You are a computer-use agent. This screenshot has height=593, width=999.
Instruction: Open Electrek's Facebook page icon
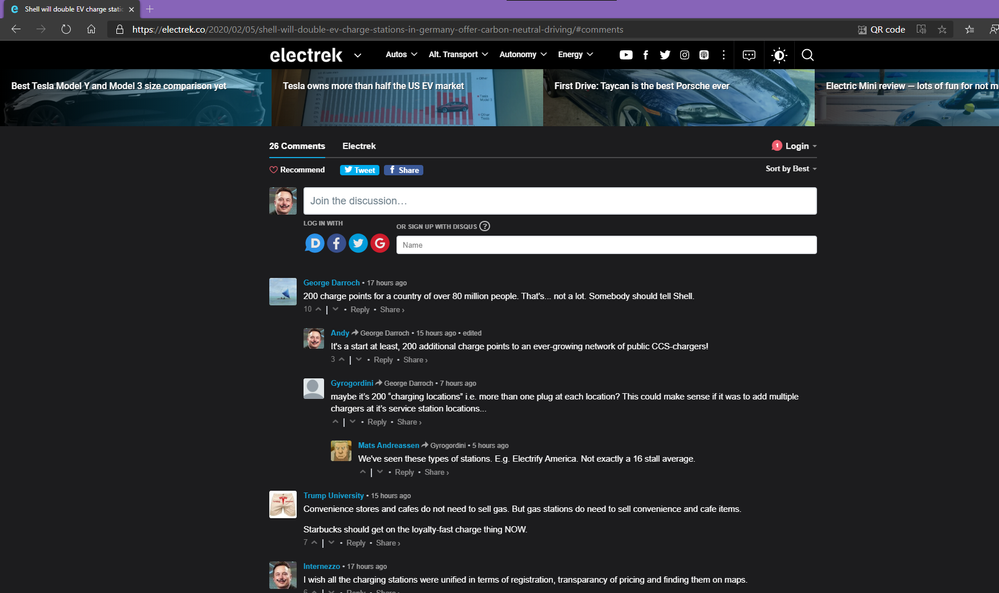[x=645, y=55]
